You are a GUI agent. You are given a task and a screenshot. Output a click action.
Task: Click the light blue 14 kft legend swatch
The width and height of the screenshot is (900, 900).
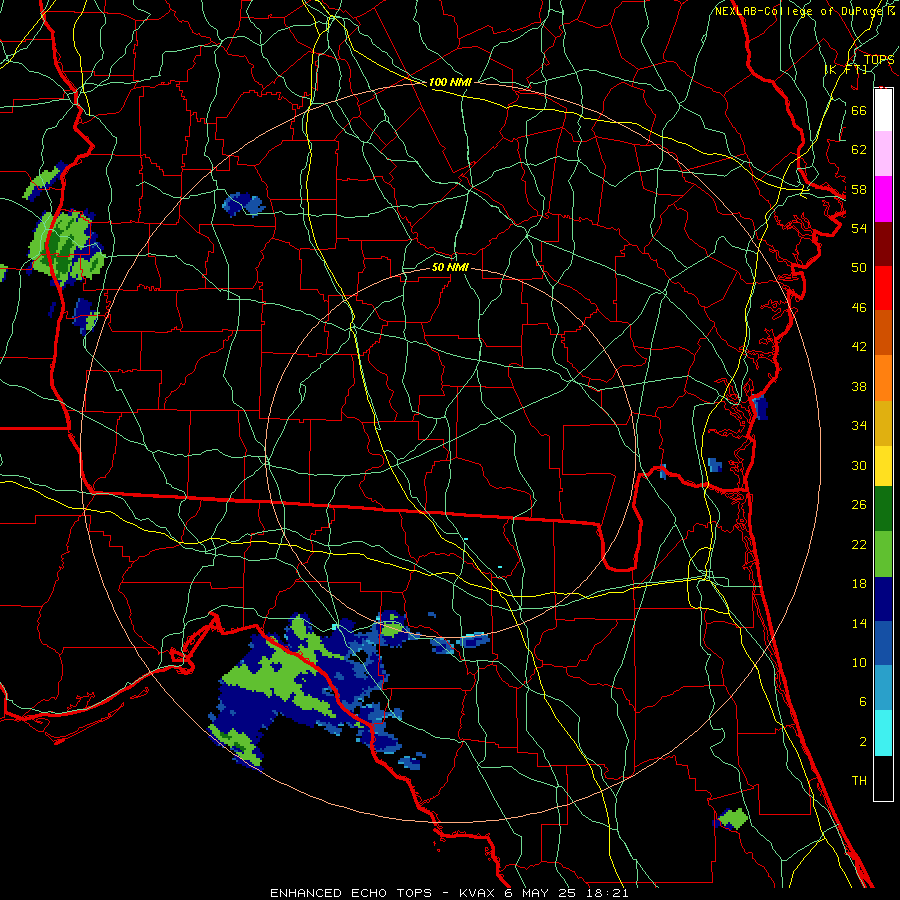click(883, 688)
